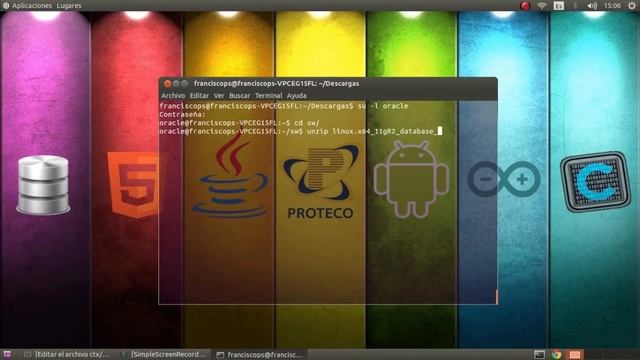Click the show desktop icon in bottom panel
Screen dimensions: 640x360
[x=7, y=354]
